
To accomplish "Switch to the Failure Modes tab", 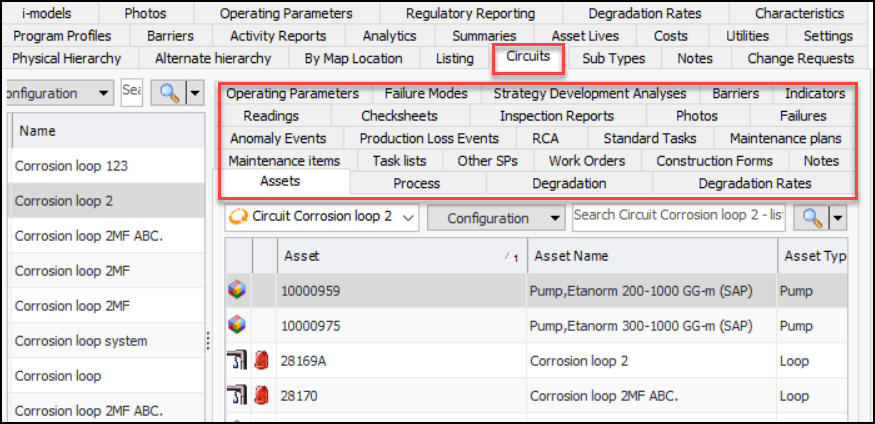I will coord(425,94).
